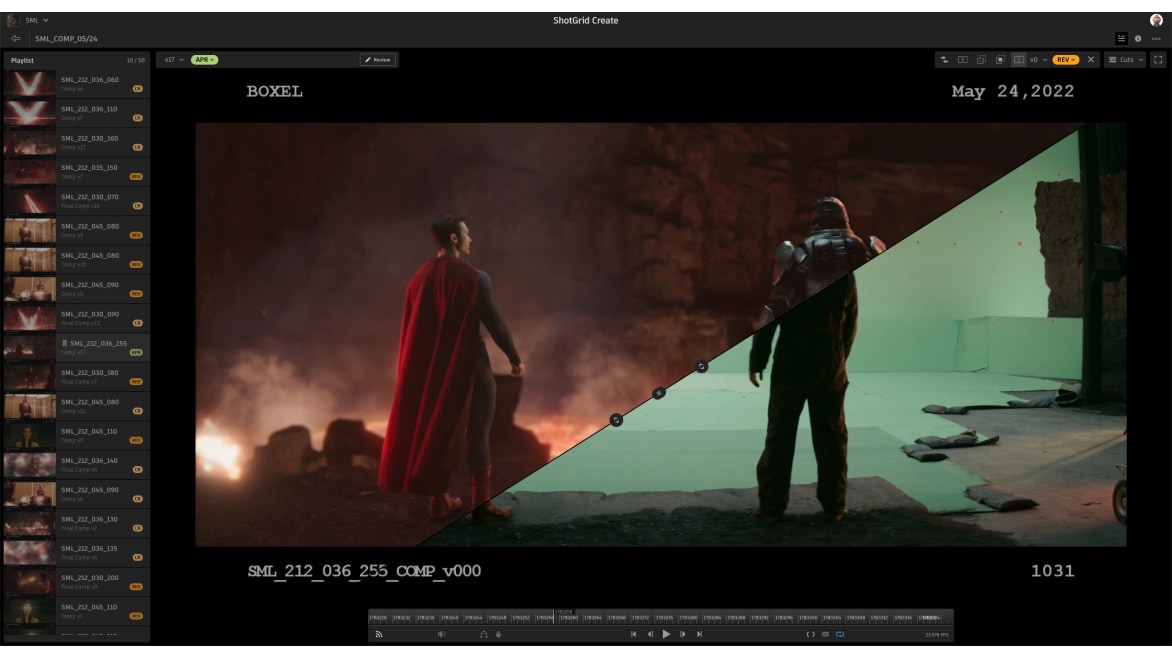
Task: Toggle loop playback icon
Action: point(840,634)
